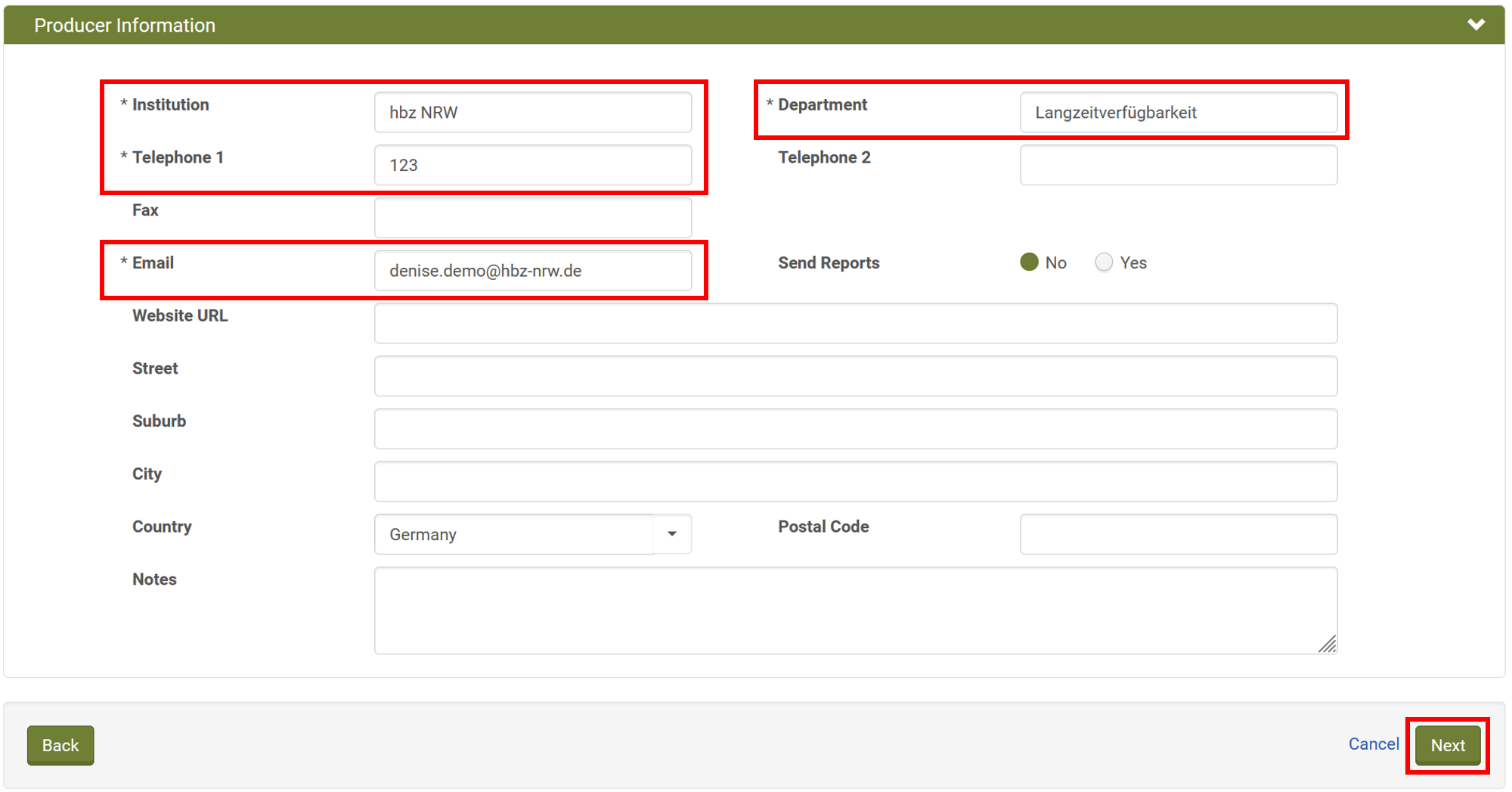Focus the Fax input field
Image resolution: width=1512 pixels, height=792 pixels.
coord(532,218)
